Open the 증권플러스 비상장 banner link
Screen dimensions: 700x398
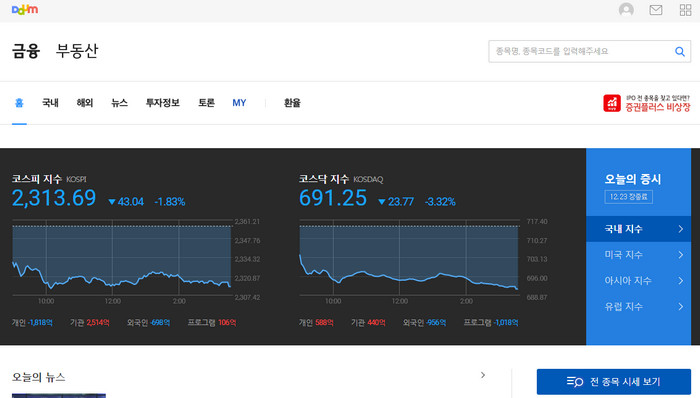[646, 103]
